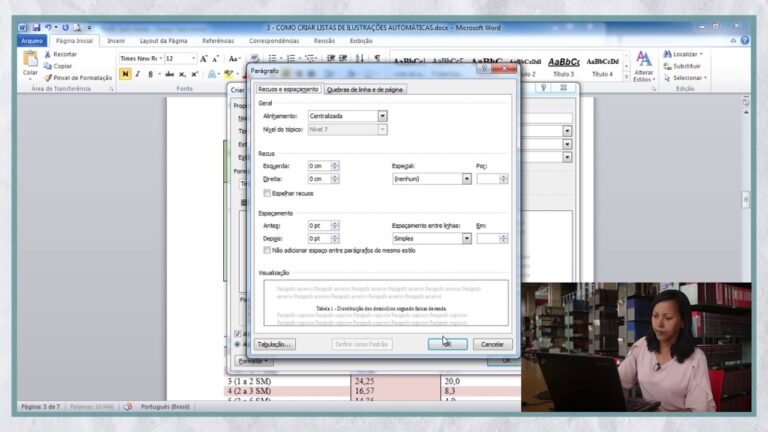The image size is (768, 432).
Task: Click the proofing icon in status bar
Action: [x=128, y=407]
